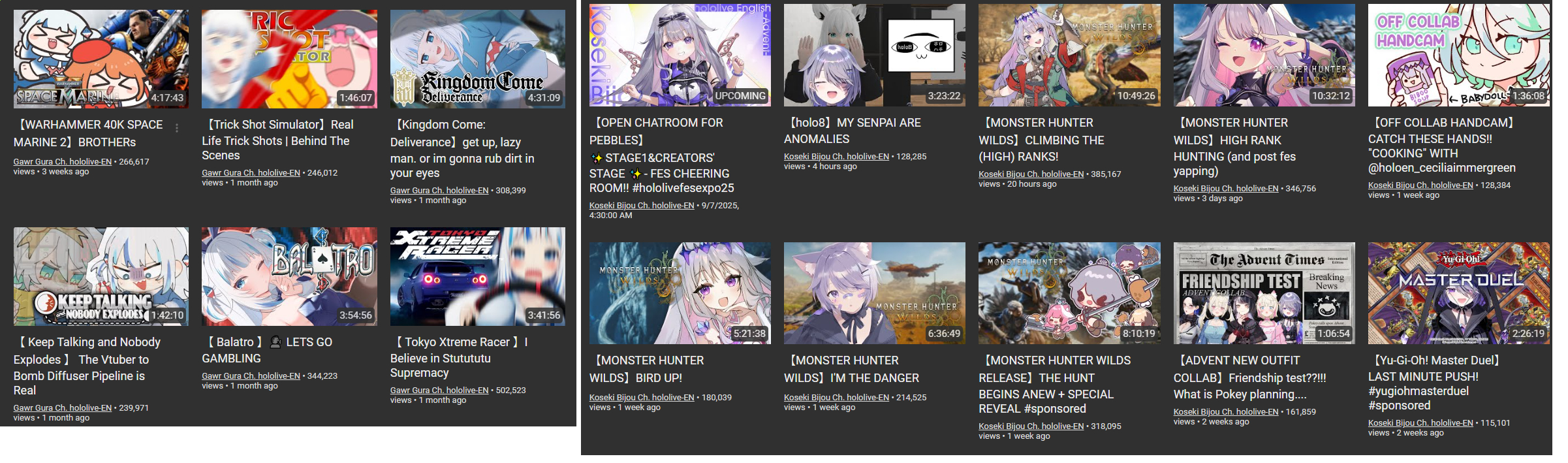The image size is (1568, 463).
Task: Open Gawr Gura channel link under Keep Talking video
Action: pos(63,408)
